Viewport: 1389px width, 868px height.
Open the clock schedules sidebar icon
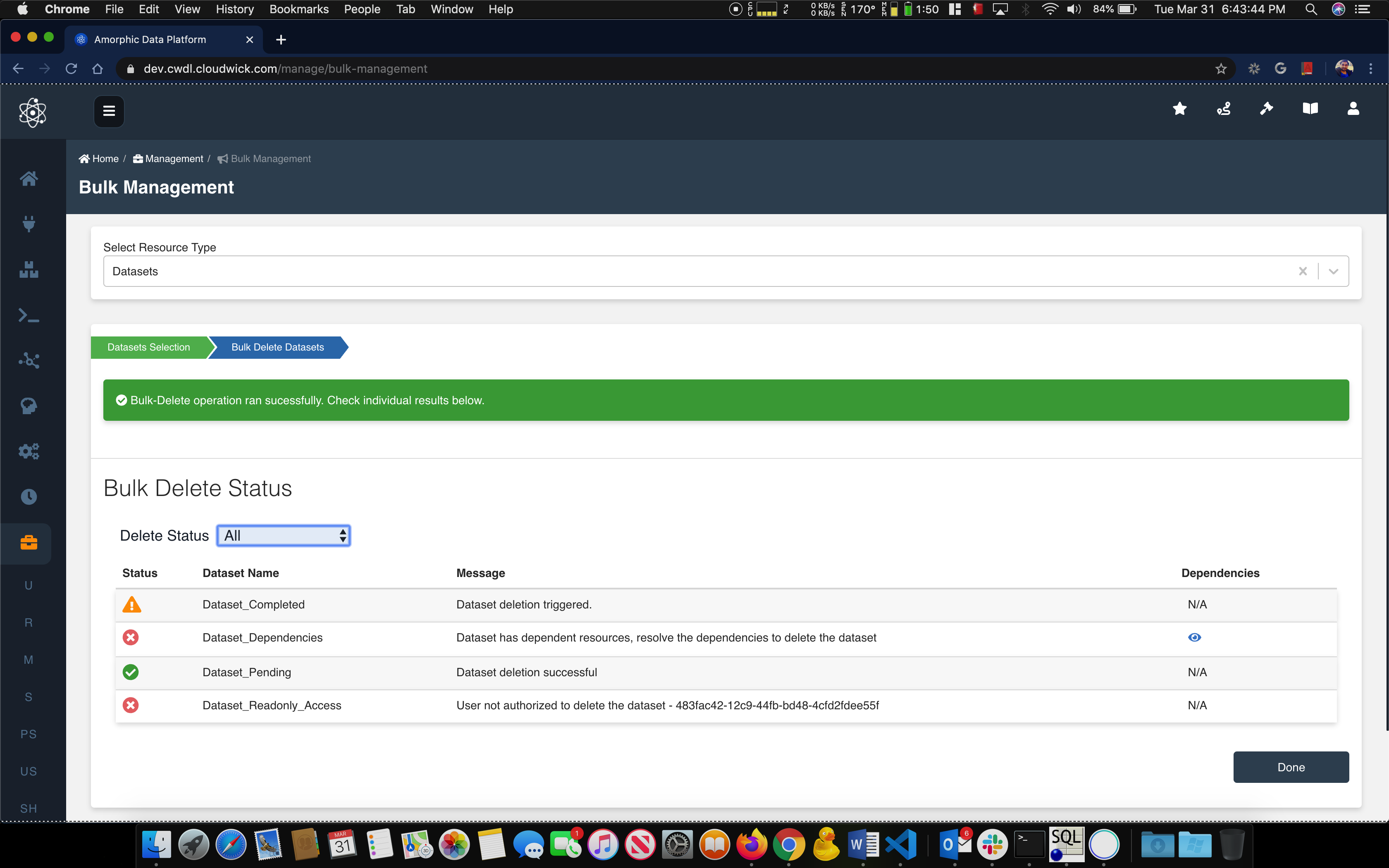pos(29,496)
